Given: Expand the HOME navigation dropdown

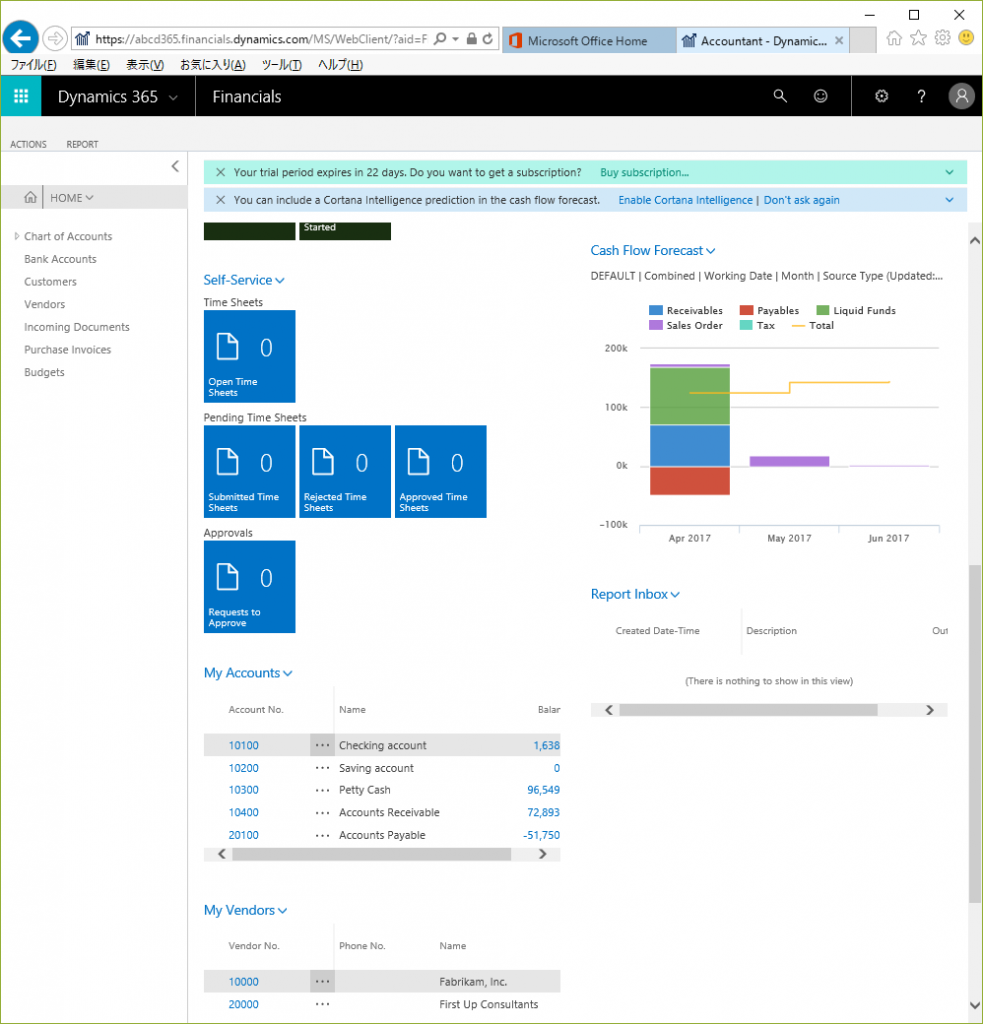Looking at the screenshot, I should coord(89,198).
